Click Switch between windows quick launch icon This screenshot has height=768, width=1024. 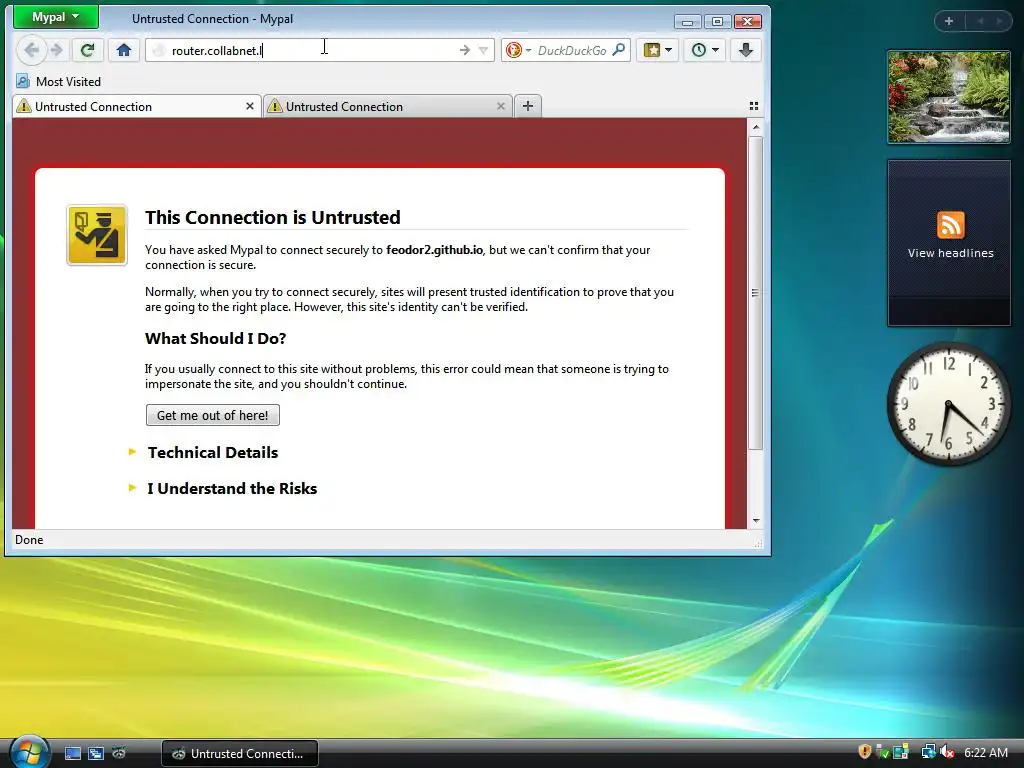pyautogui.click(x=96, y=754)
